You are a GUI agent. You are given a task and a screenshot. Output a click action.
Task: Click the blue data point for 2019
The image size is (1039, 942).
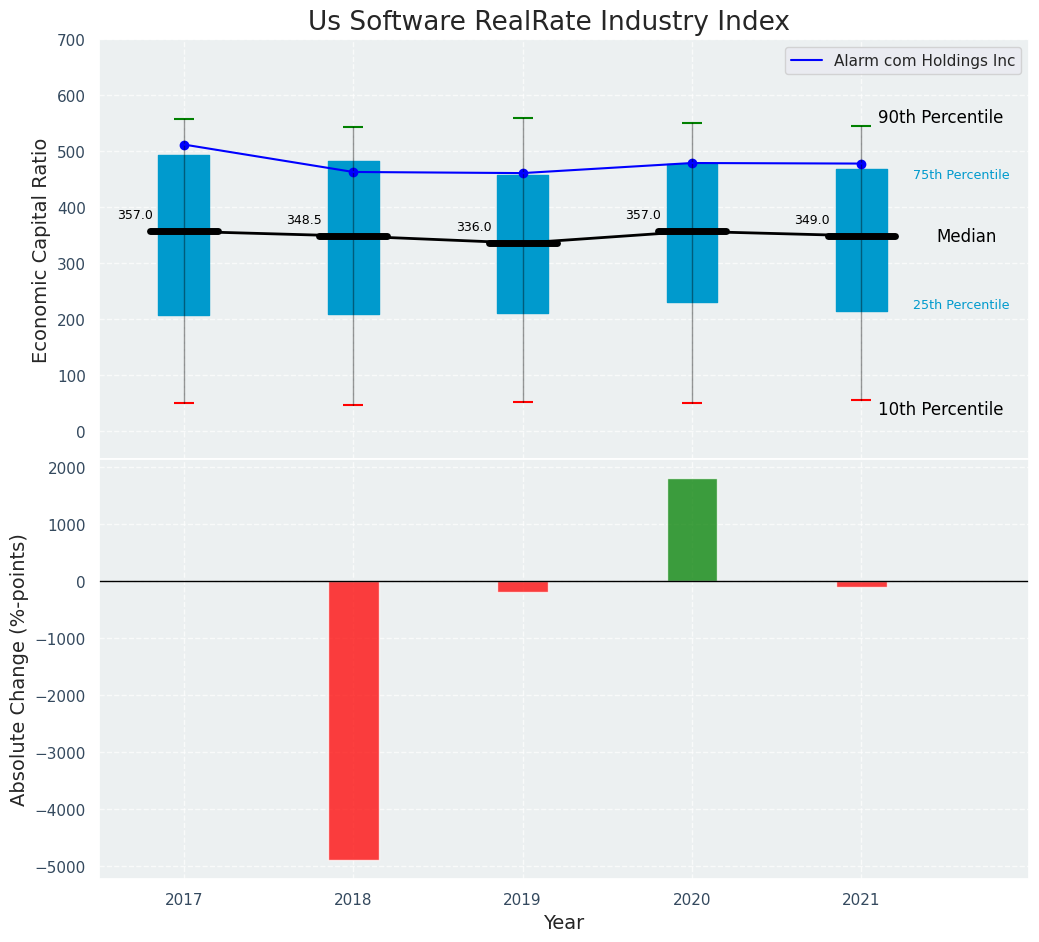coord(523,173)
